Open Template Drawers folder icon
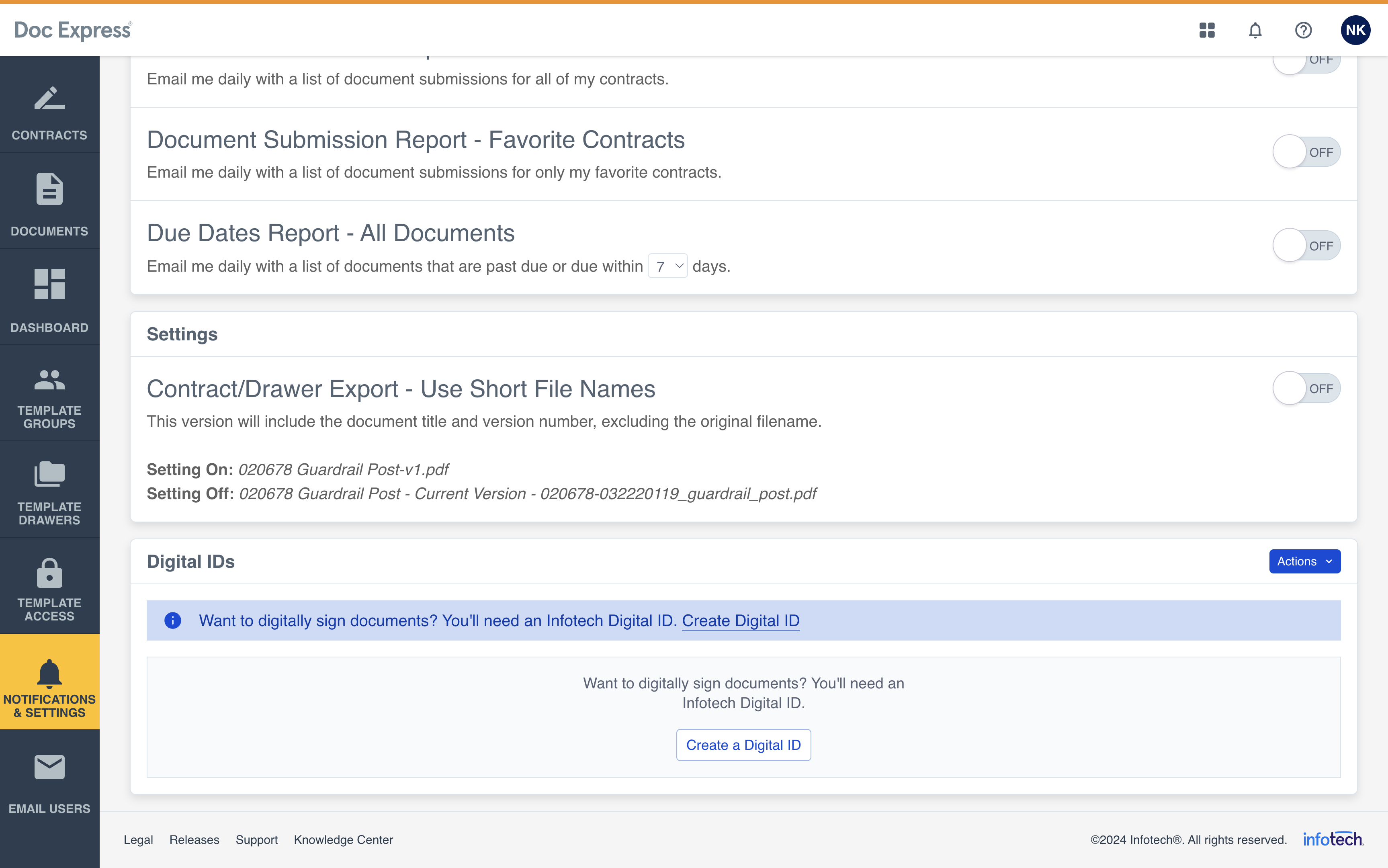 click(49, 474)
